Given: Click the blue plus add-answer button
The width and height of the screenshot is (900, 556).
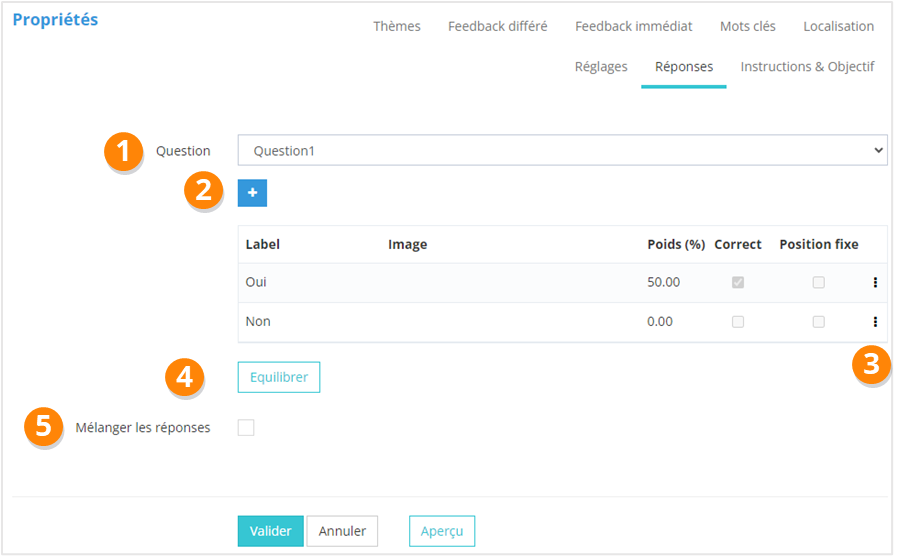Looking at the screenshot, I should click(252, 193).
